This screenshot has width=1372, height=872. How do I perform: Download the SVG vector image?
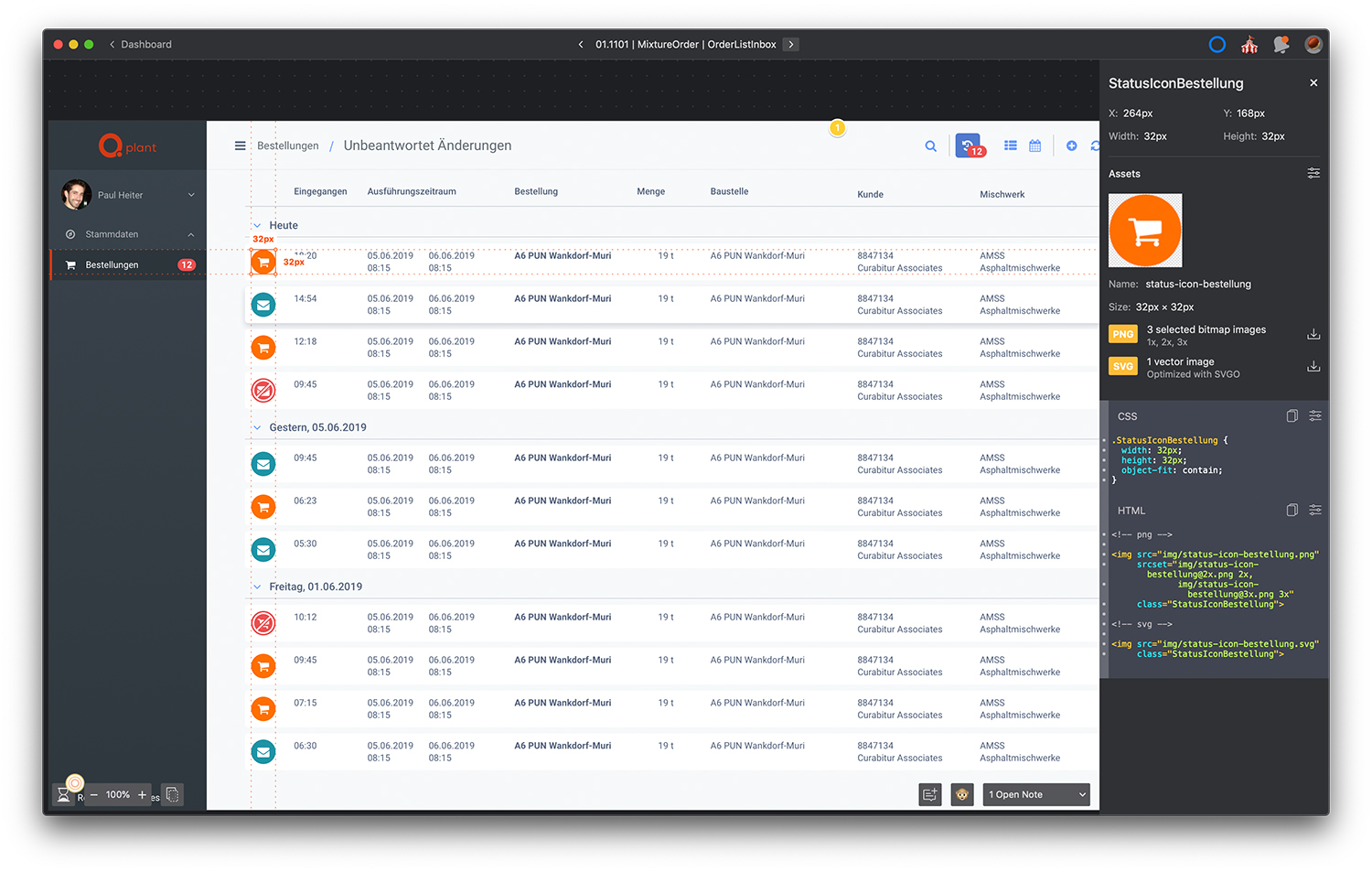(x=1313, y=366)
